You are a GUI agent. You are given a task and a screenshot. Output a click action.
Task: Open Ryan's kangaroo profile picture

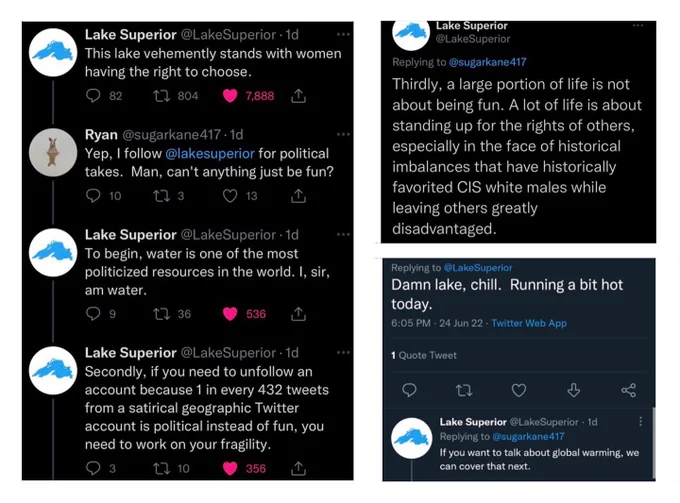pos(53,152)
